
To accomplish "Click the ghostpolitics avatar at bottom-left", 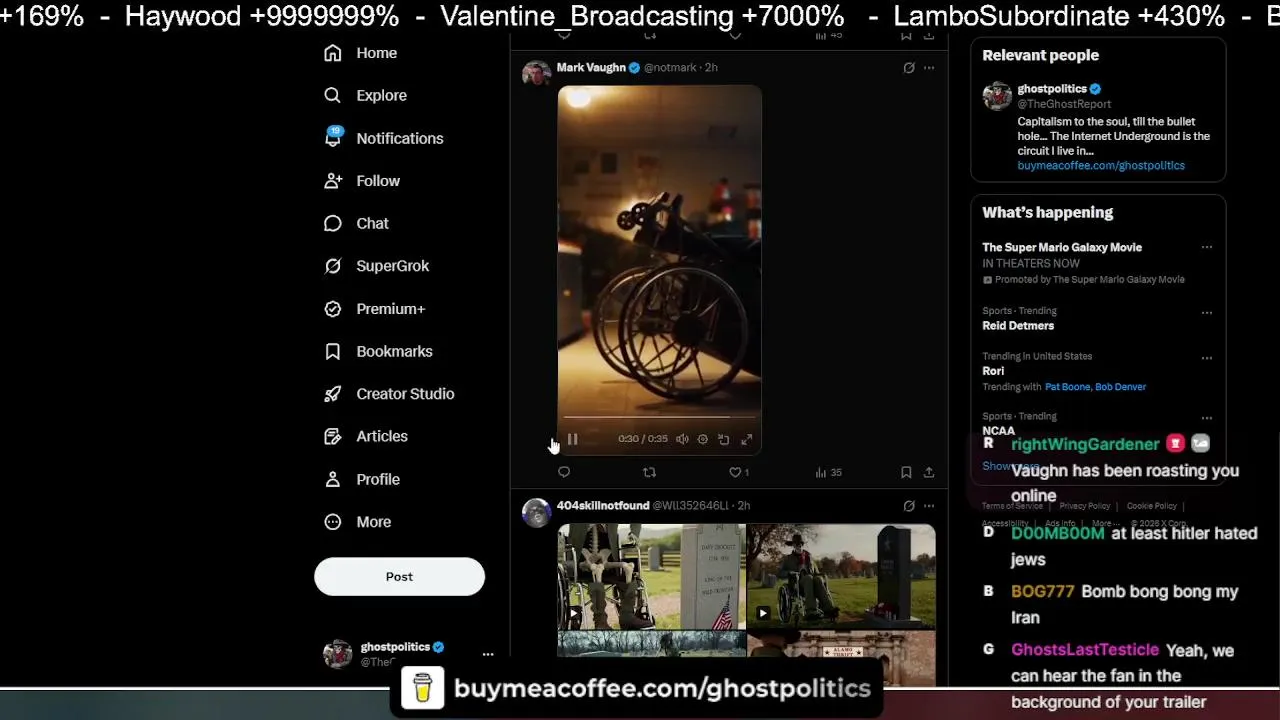I will 338,654.
